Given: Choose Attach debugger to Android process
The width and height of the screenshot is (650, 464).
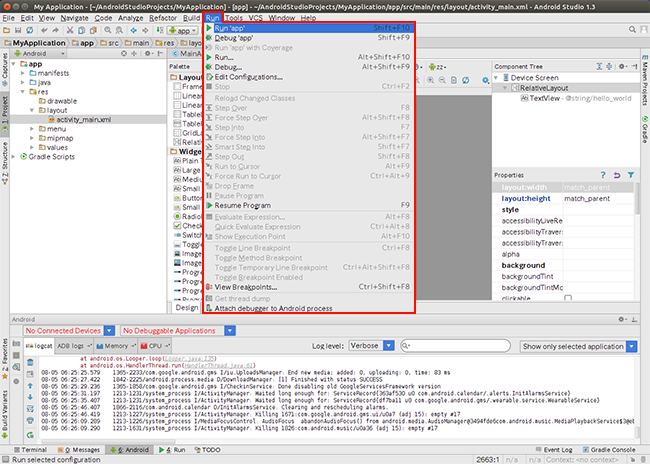Looking at the screenshot, I should click(x=309, y=308).
